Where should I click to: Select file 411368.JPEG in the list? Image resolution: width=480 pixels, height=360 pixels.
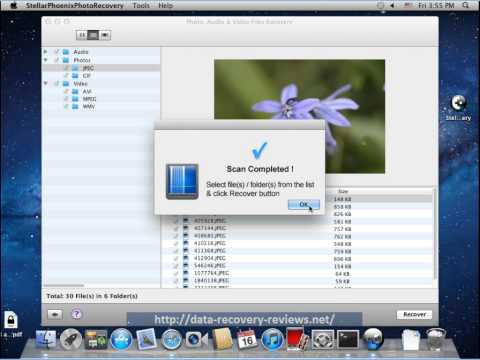point(210,251)
